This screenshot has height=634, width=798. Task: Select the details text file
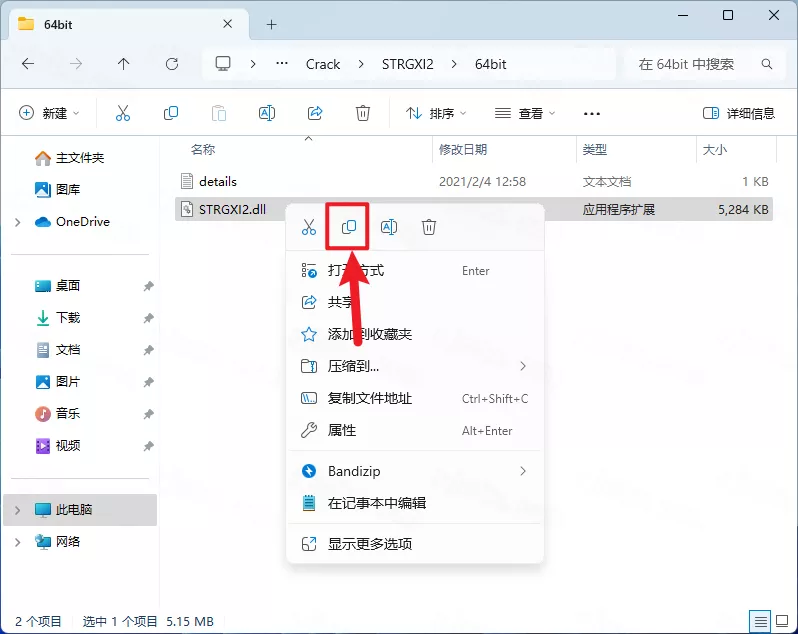pyautogui.click(x=218, y=182)
